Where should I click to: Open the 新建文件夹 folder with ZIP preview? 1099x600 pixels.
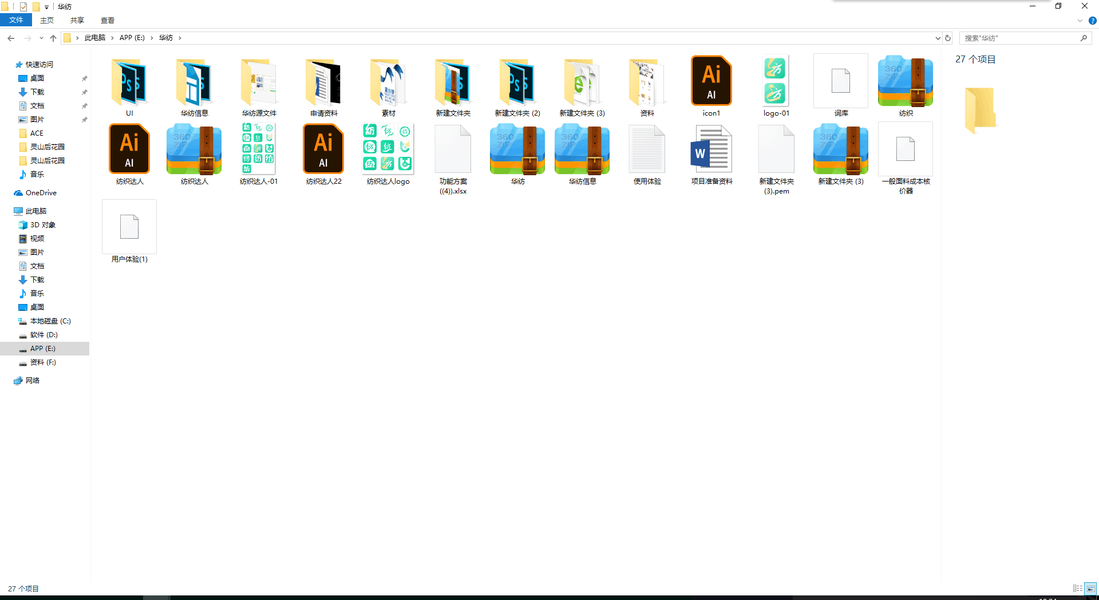pyautogui.click(x=453, y=82)
